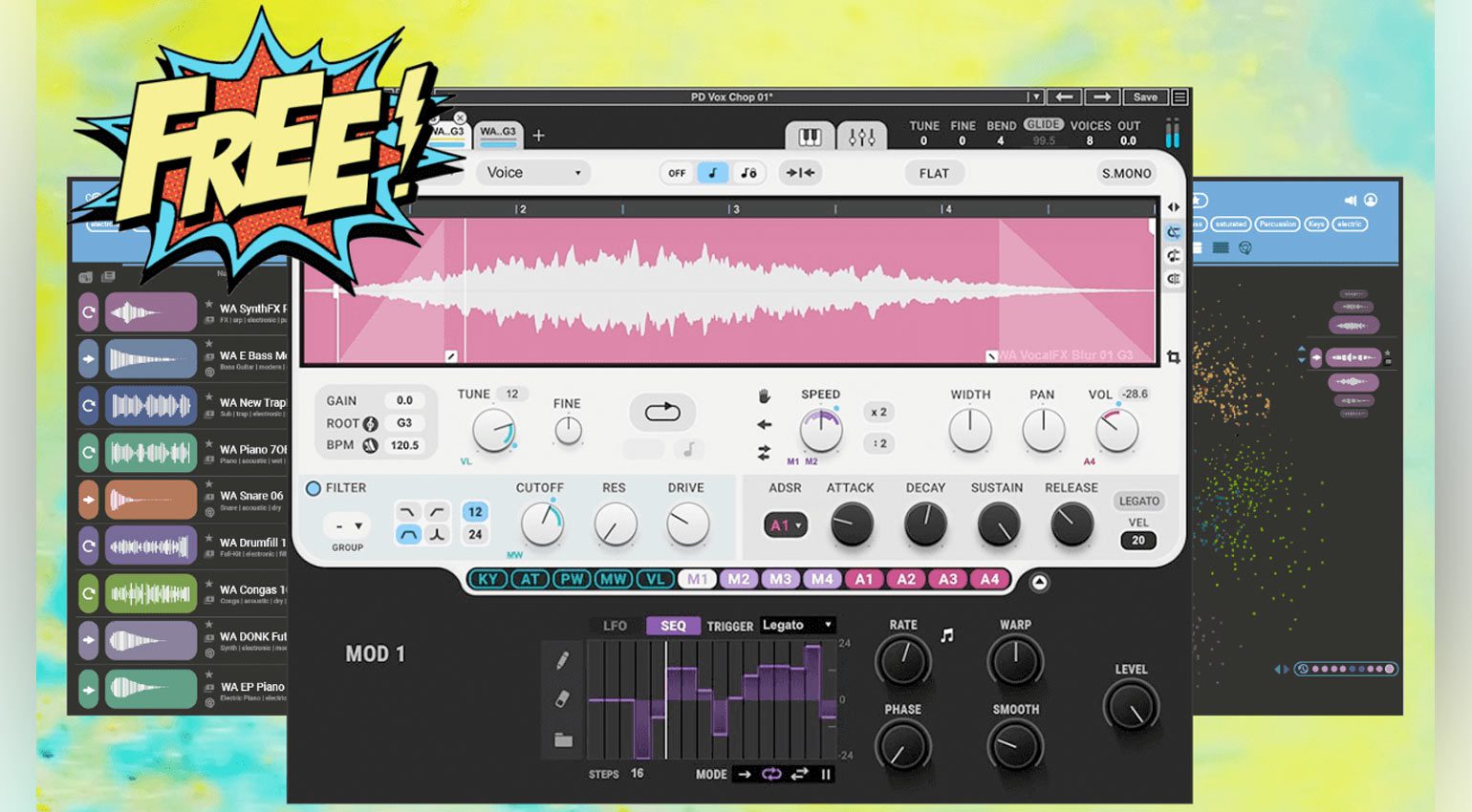Click the VEL value 20 field
The height and width of the screenshot is (812, 1472).
point(1138,541)
